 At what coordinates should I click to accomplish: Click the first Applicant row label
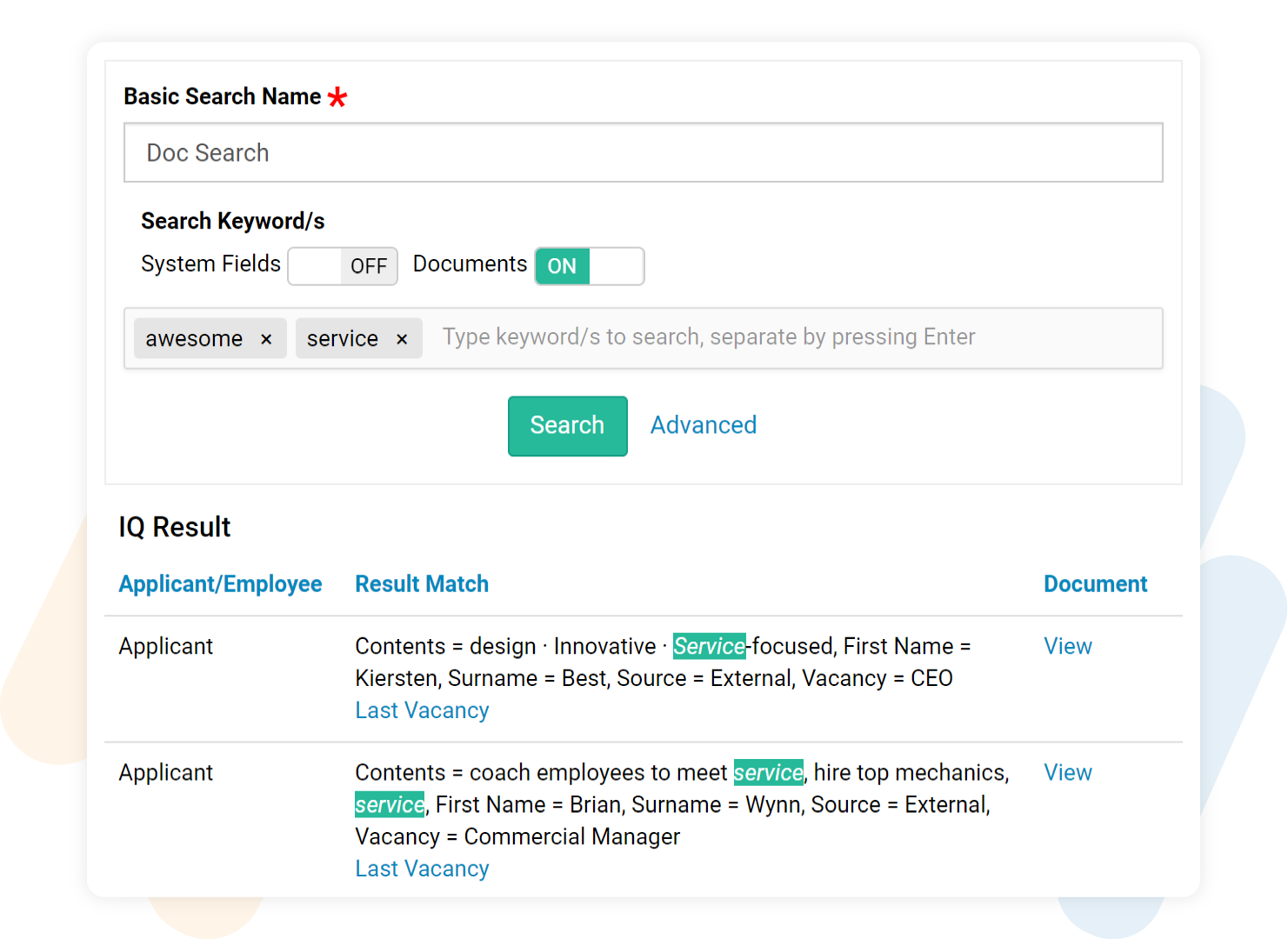165,646
